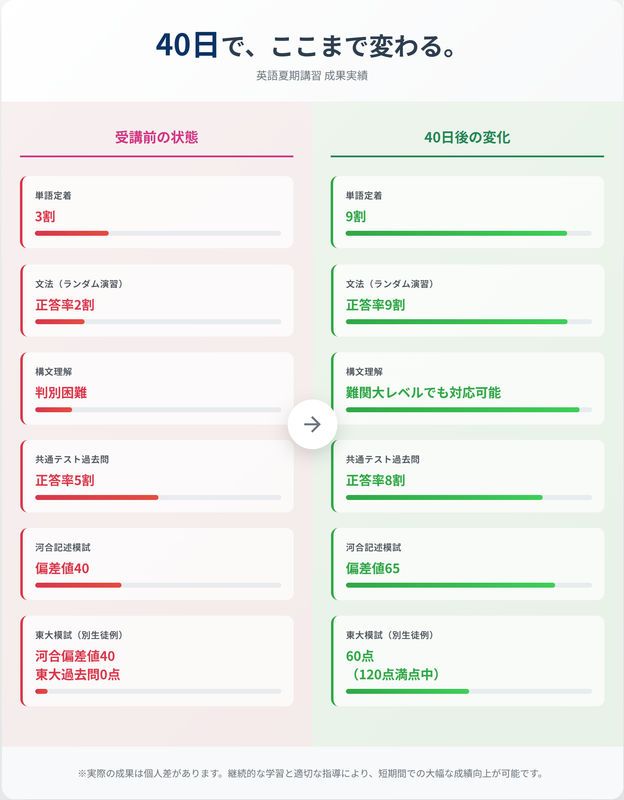624x800 pixels.
Task: Open the 文法 正答率2割 card
Action: click(x=157, y=300)
